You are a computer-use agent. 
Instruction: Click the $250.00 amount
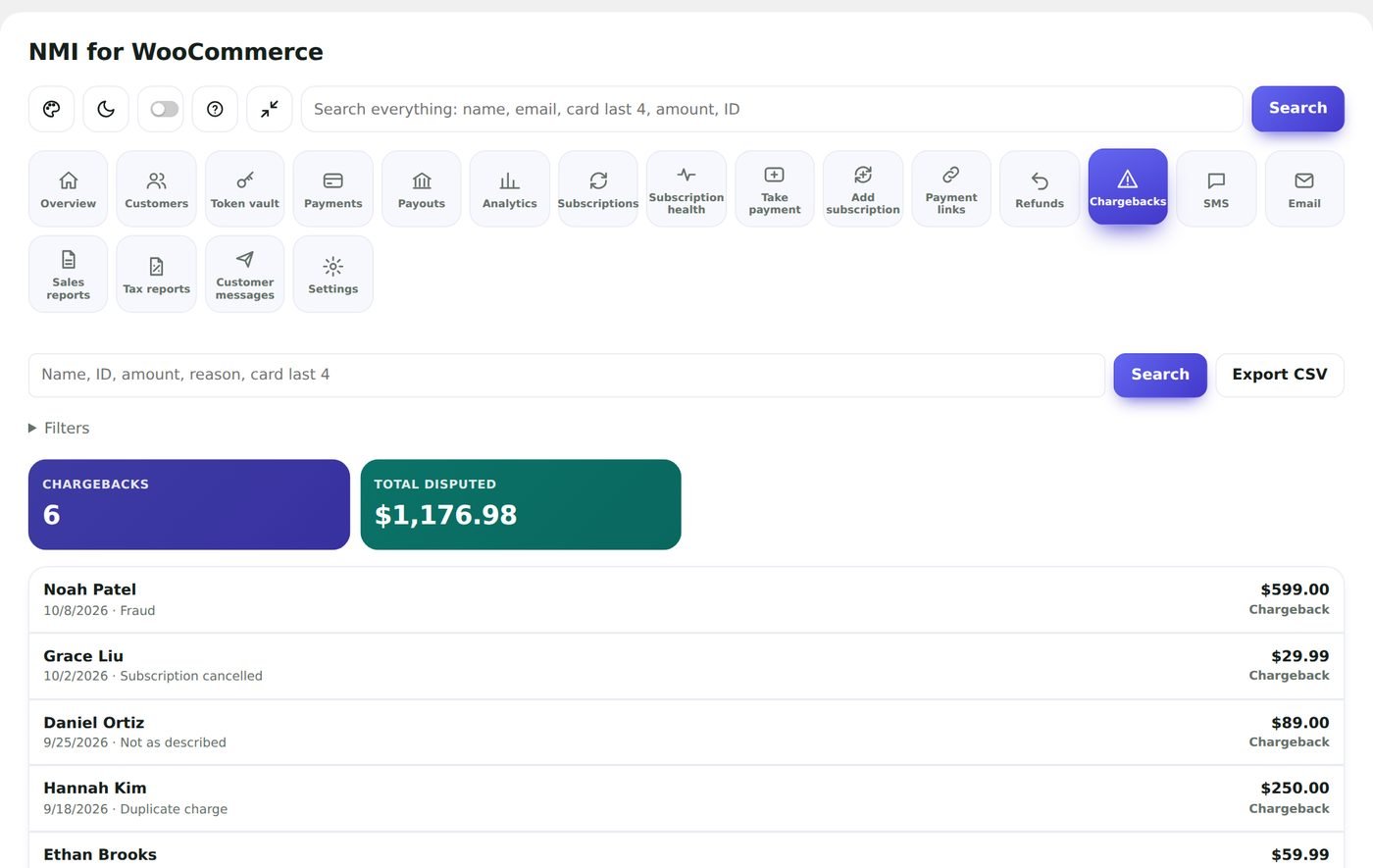point(1295,788)
